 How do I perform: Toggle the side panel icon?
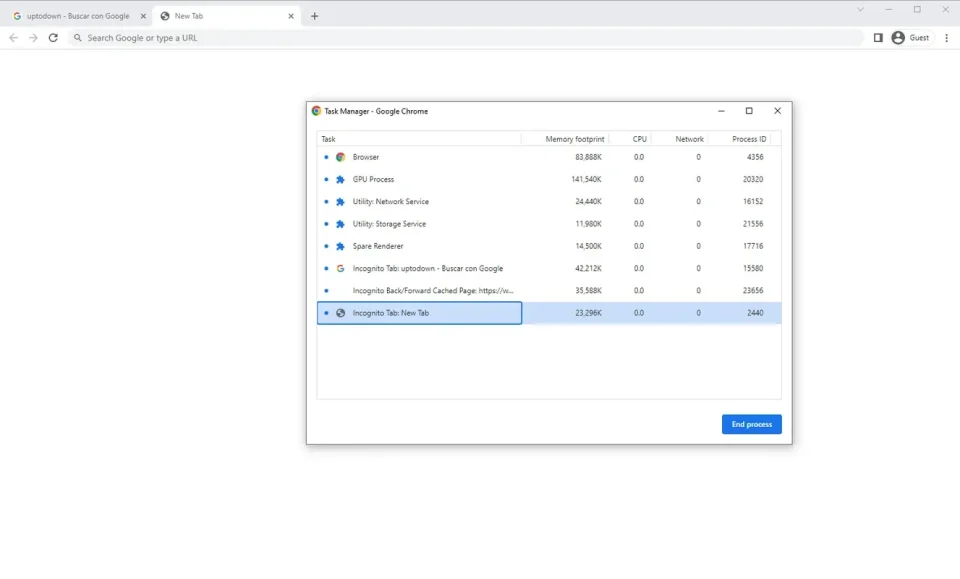click(878, 38)
